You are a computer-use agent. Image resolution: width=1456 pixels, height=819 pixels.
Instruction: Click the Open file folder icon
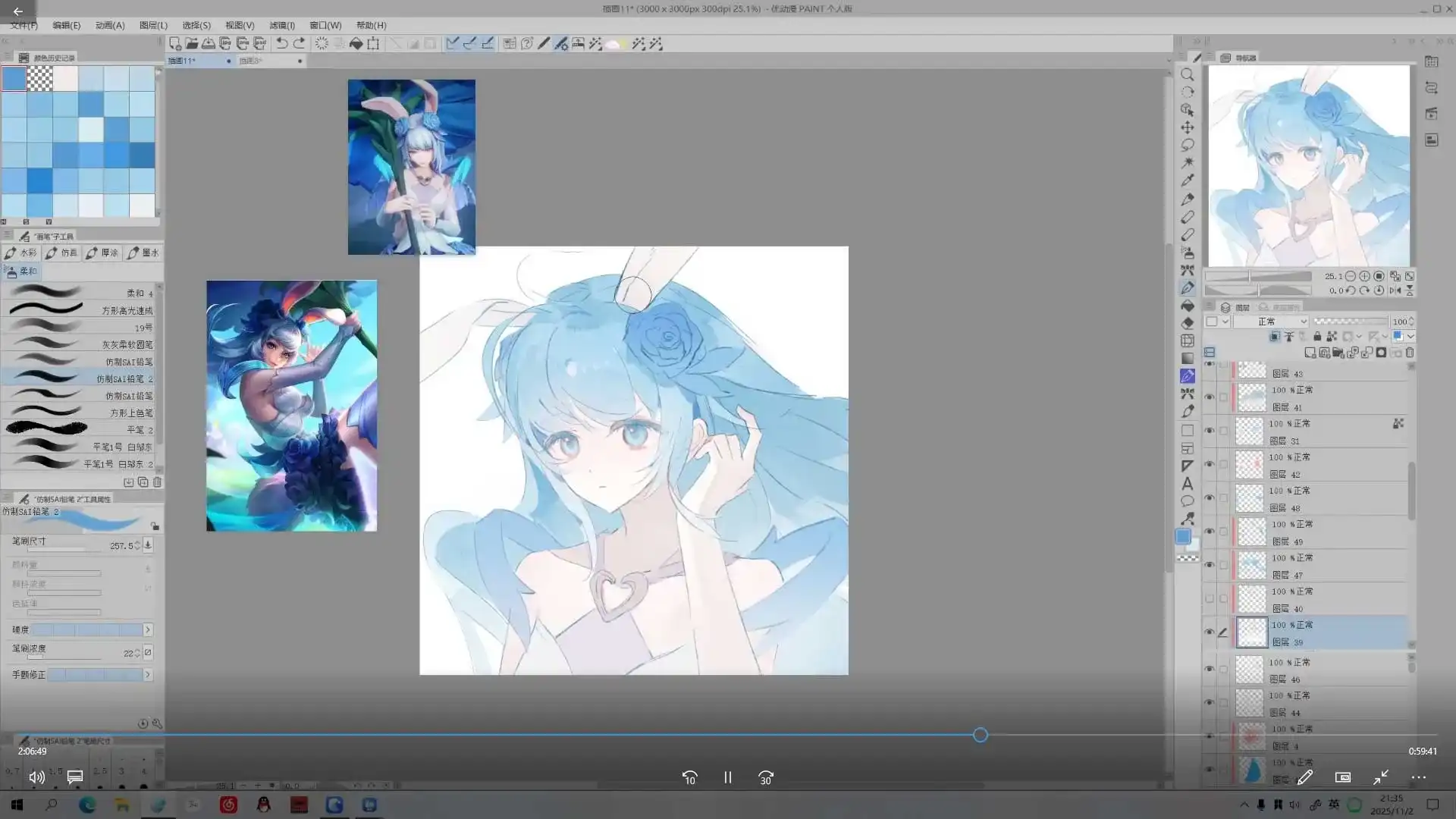pyautogui.click(x=192, y=43)
